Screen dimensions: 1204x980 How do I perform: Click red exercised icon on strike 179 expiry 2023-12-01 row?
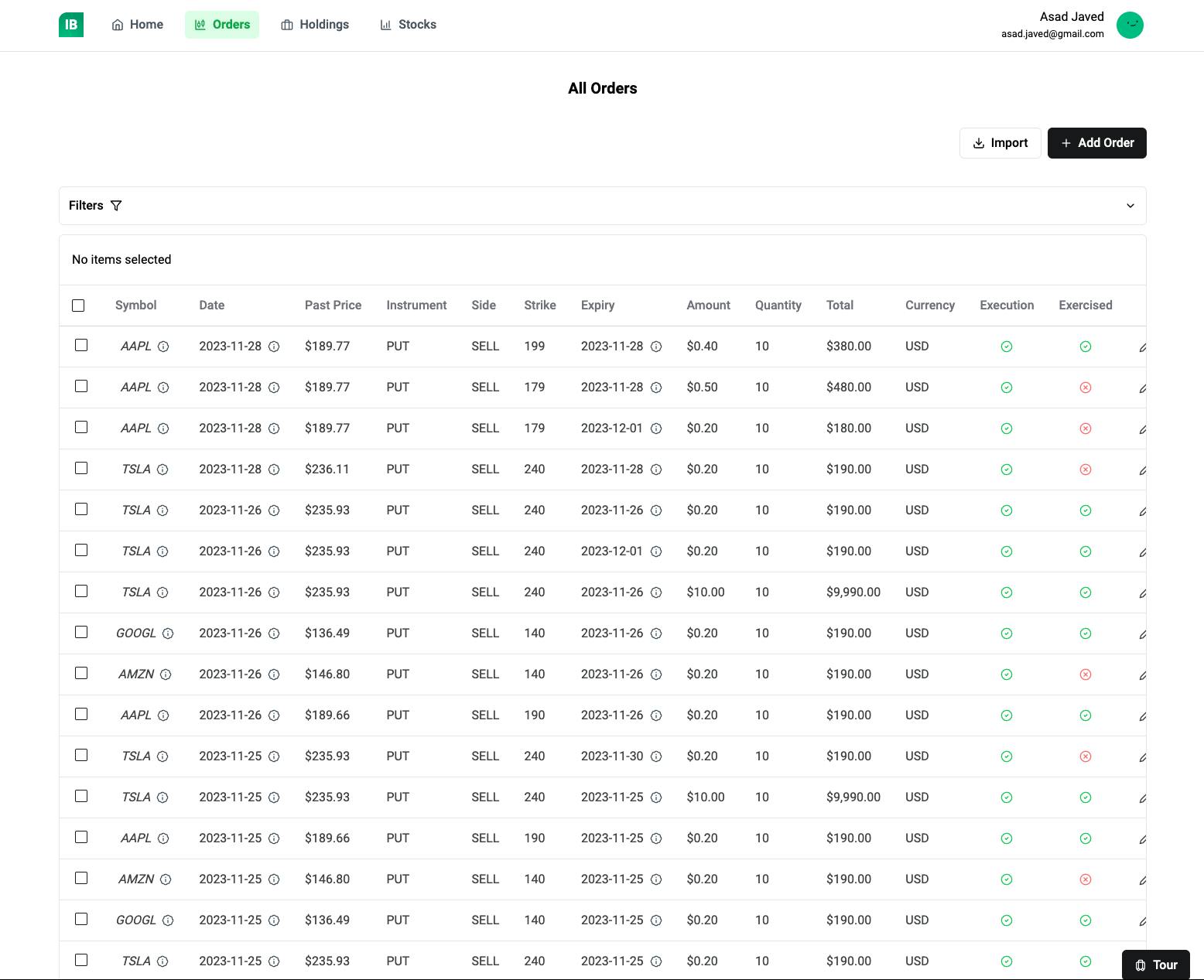point(1086,429)
